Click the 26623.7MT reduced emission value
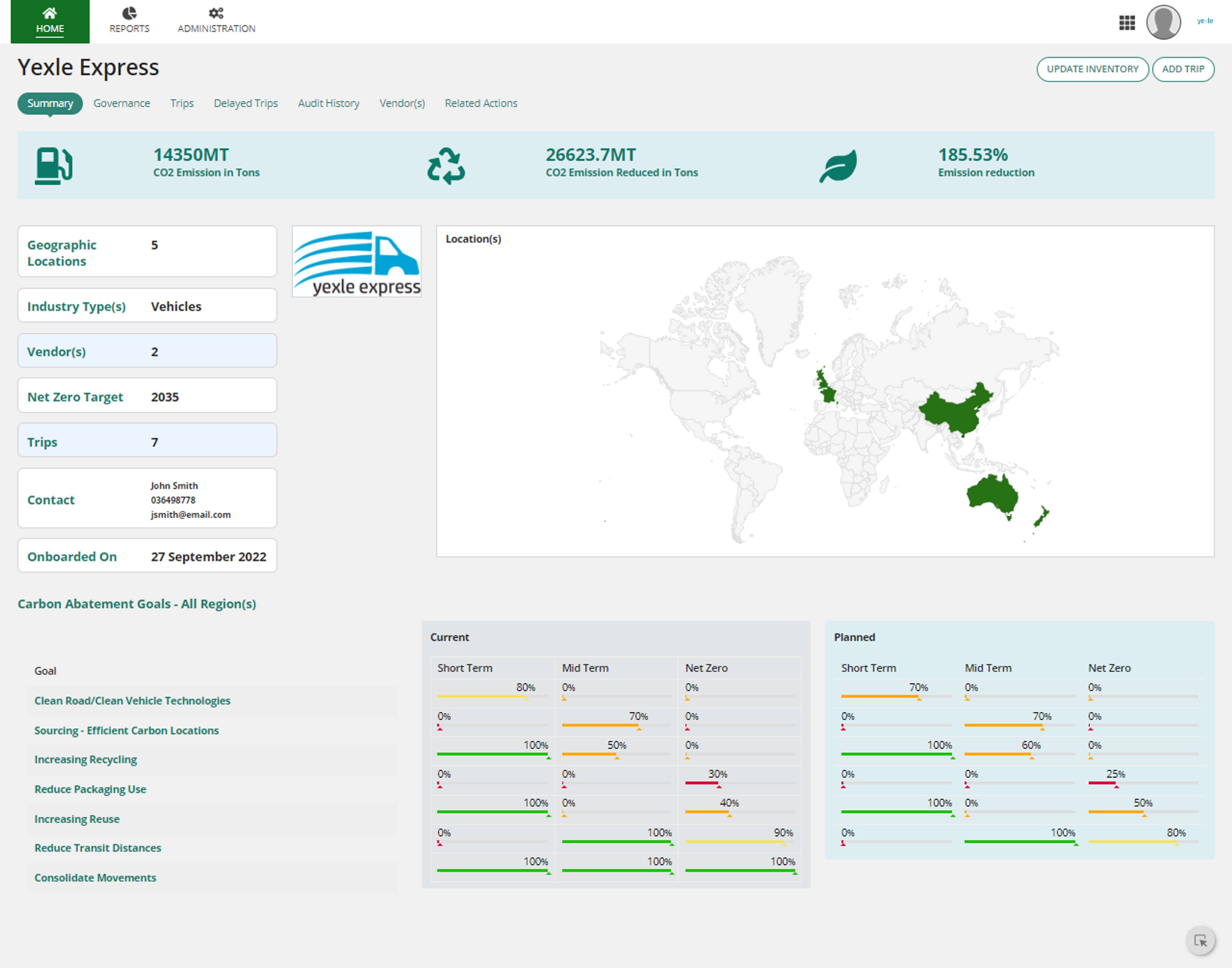This screenshot has width=1232, height=968. pos(591,155)
